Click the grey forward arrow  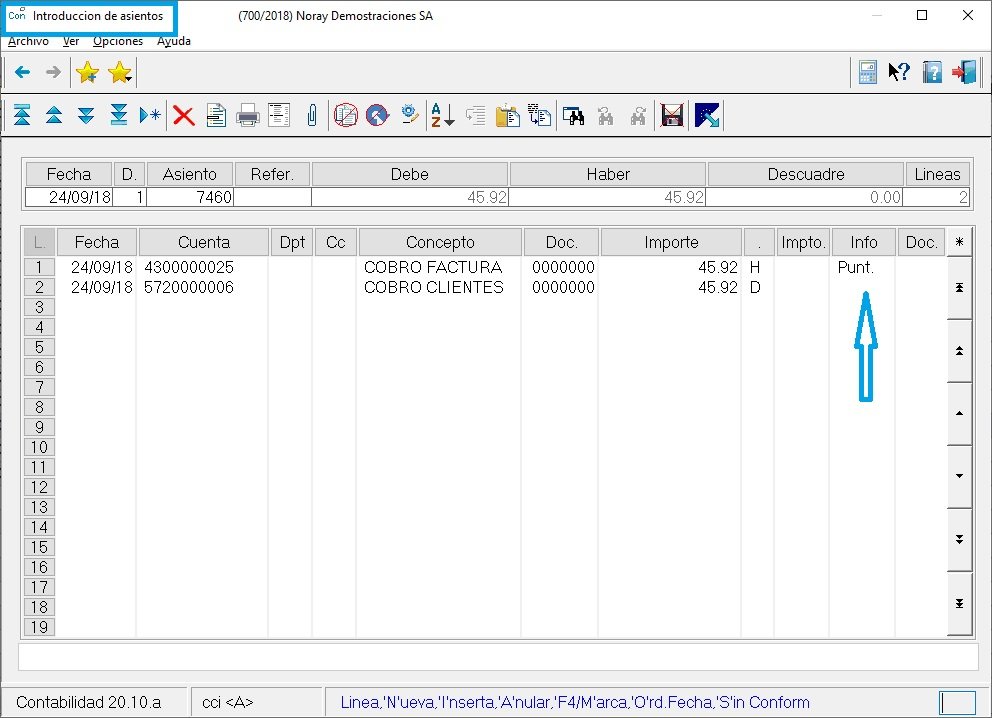54,72
